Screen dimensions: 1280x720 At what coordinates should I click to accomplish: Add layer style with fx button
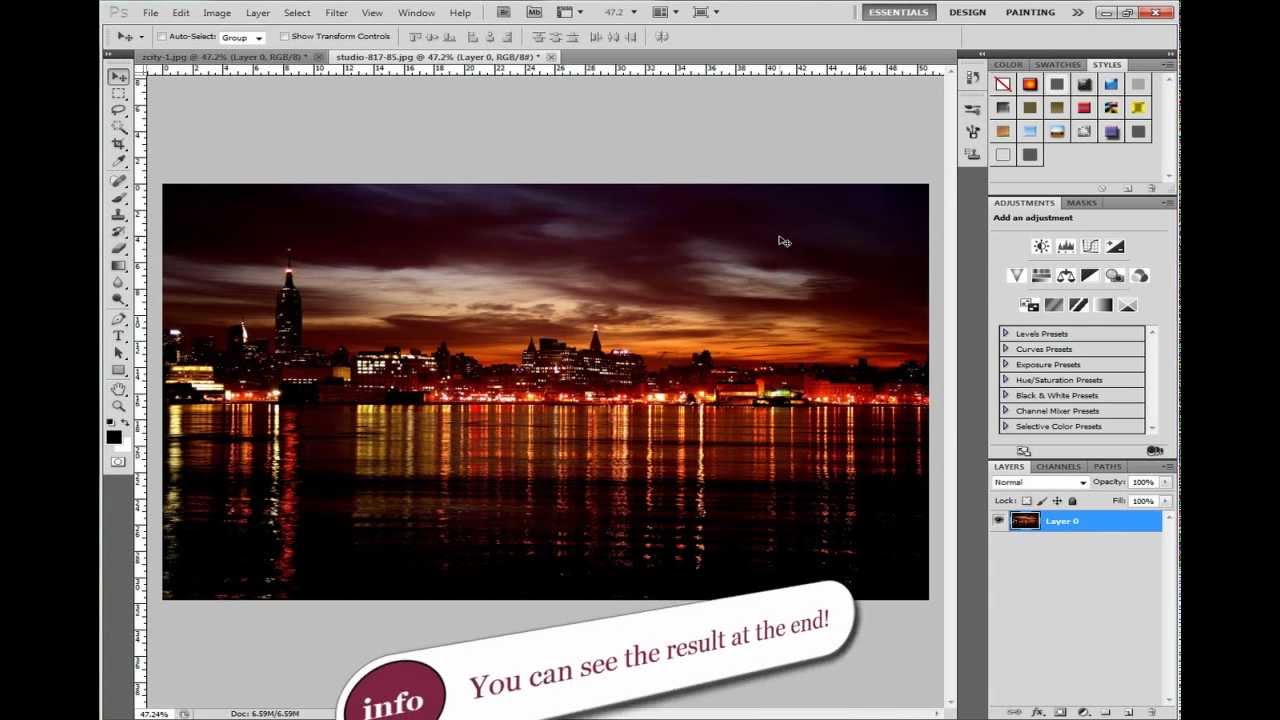1038,712
